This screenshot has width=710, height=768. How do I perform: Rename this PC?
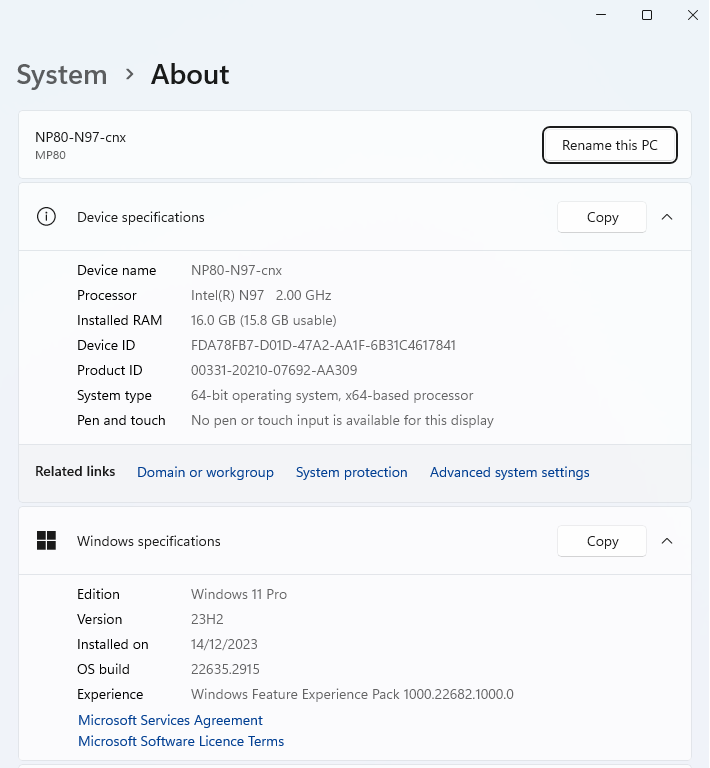610,145
